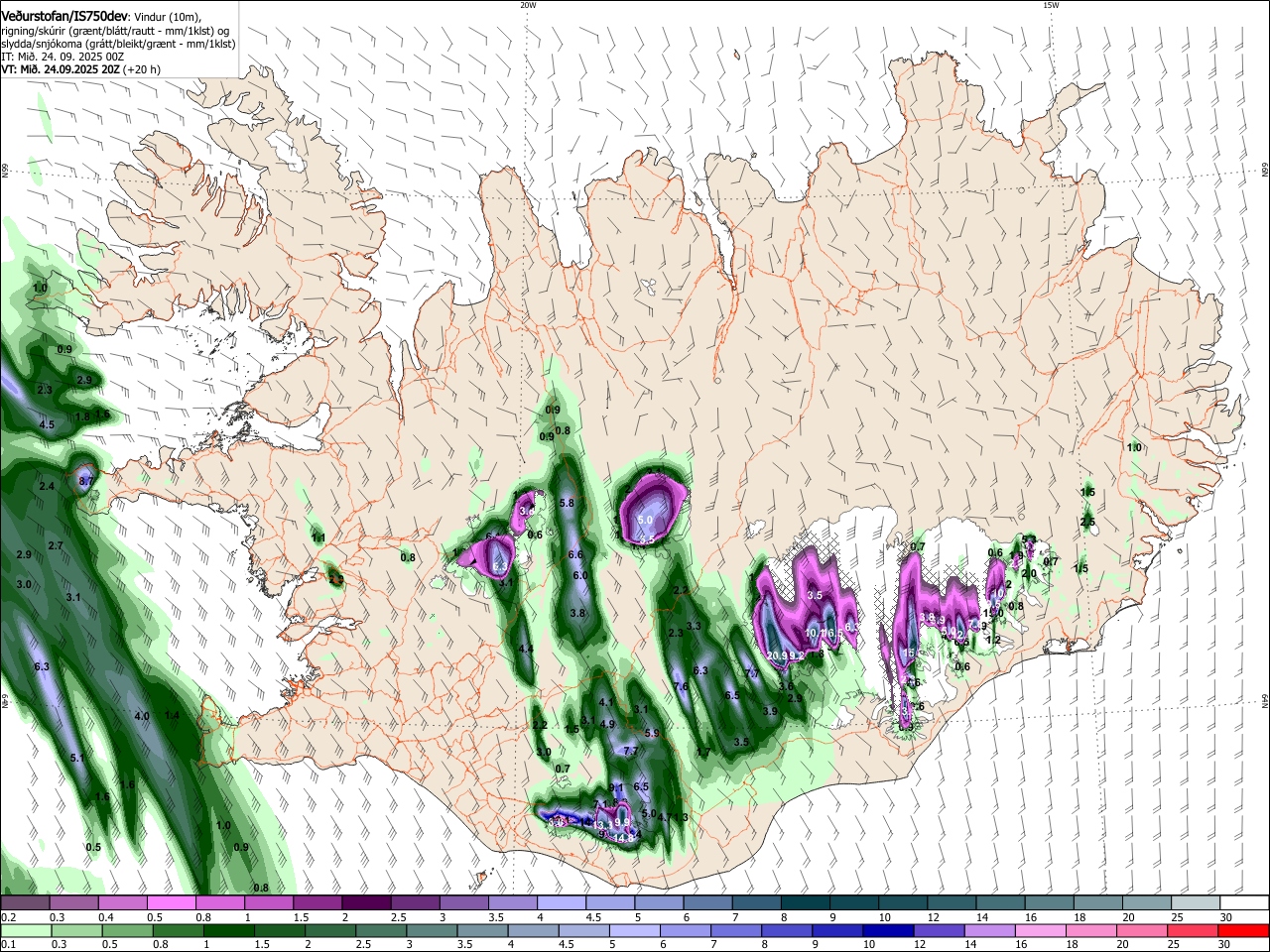Click the 'Veðurstofan/IS750dev' title text
The height and width of the screenshot is (952, 1270).
pos(63,16)
